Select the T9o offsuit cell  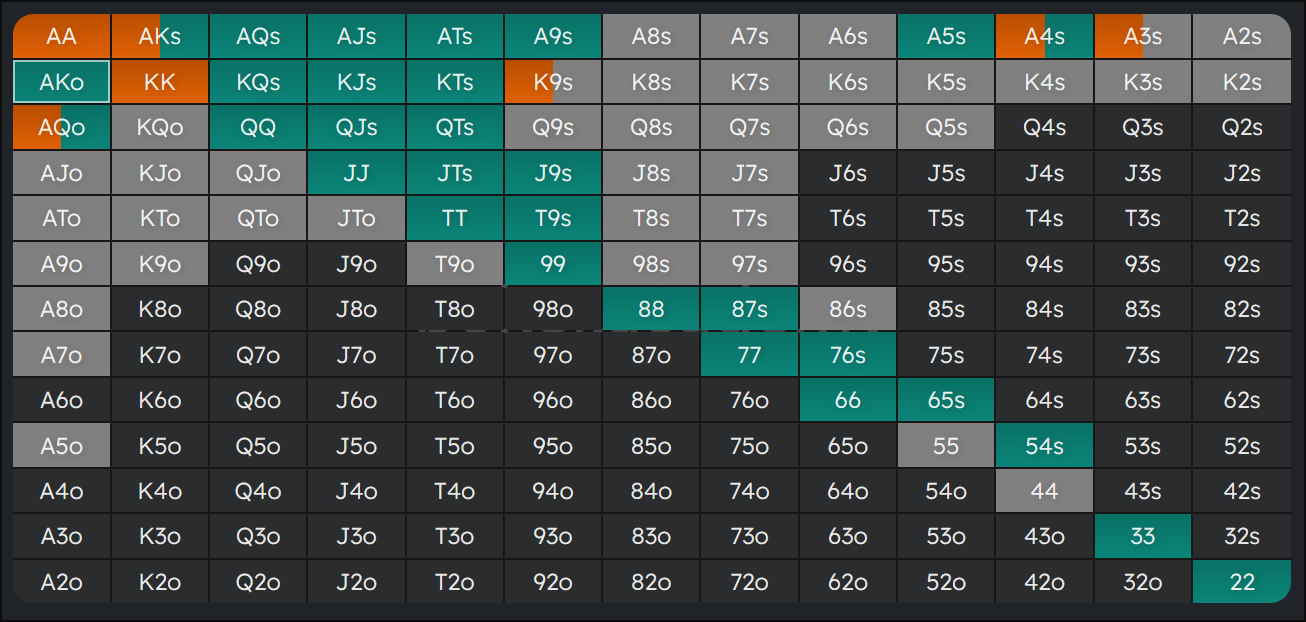(455, 264)
